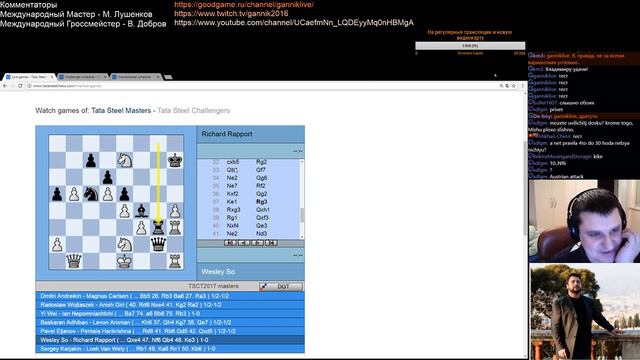The width and height of the screenshot is (640, 360).
Task: Bookmark the page with the star icon
Action: point(514,86)
